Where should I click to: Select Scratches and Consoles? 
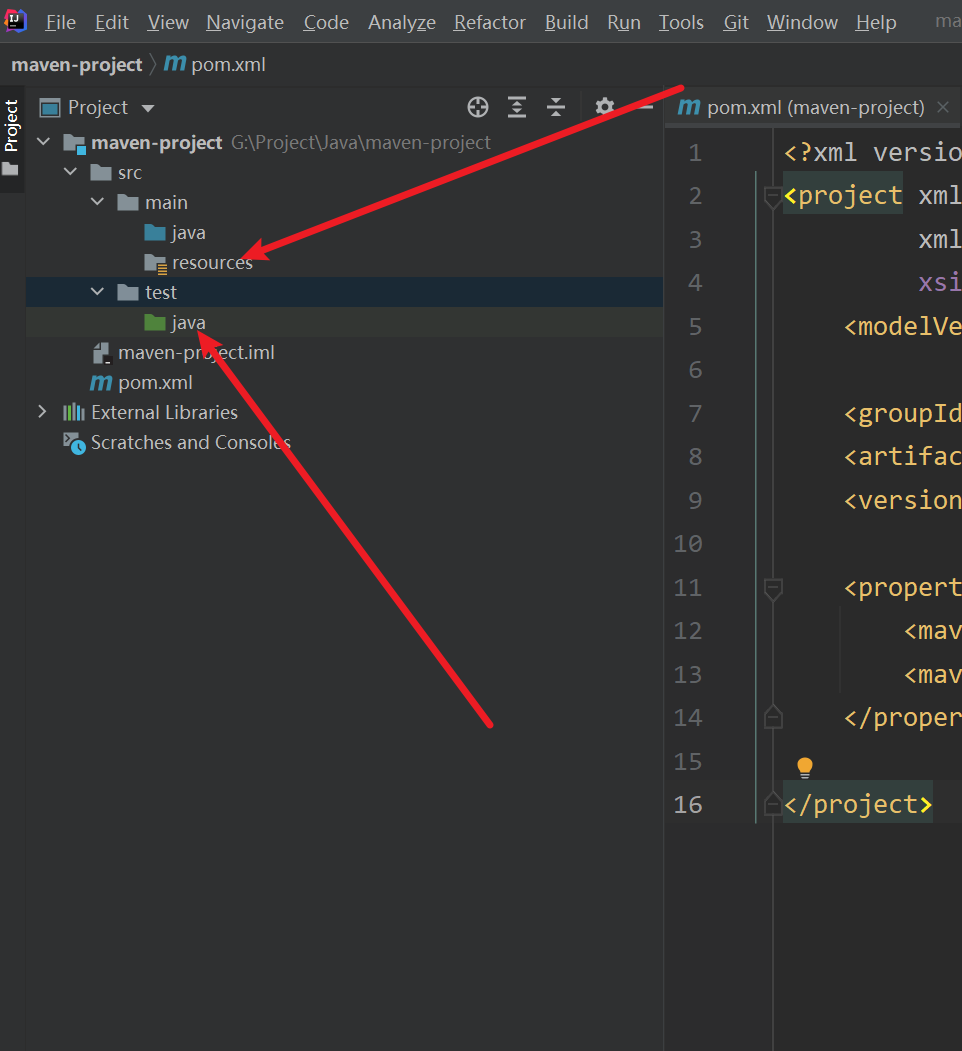click(190, 442)
